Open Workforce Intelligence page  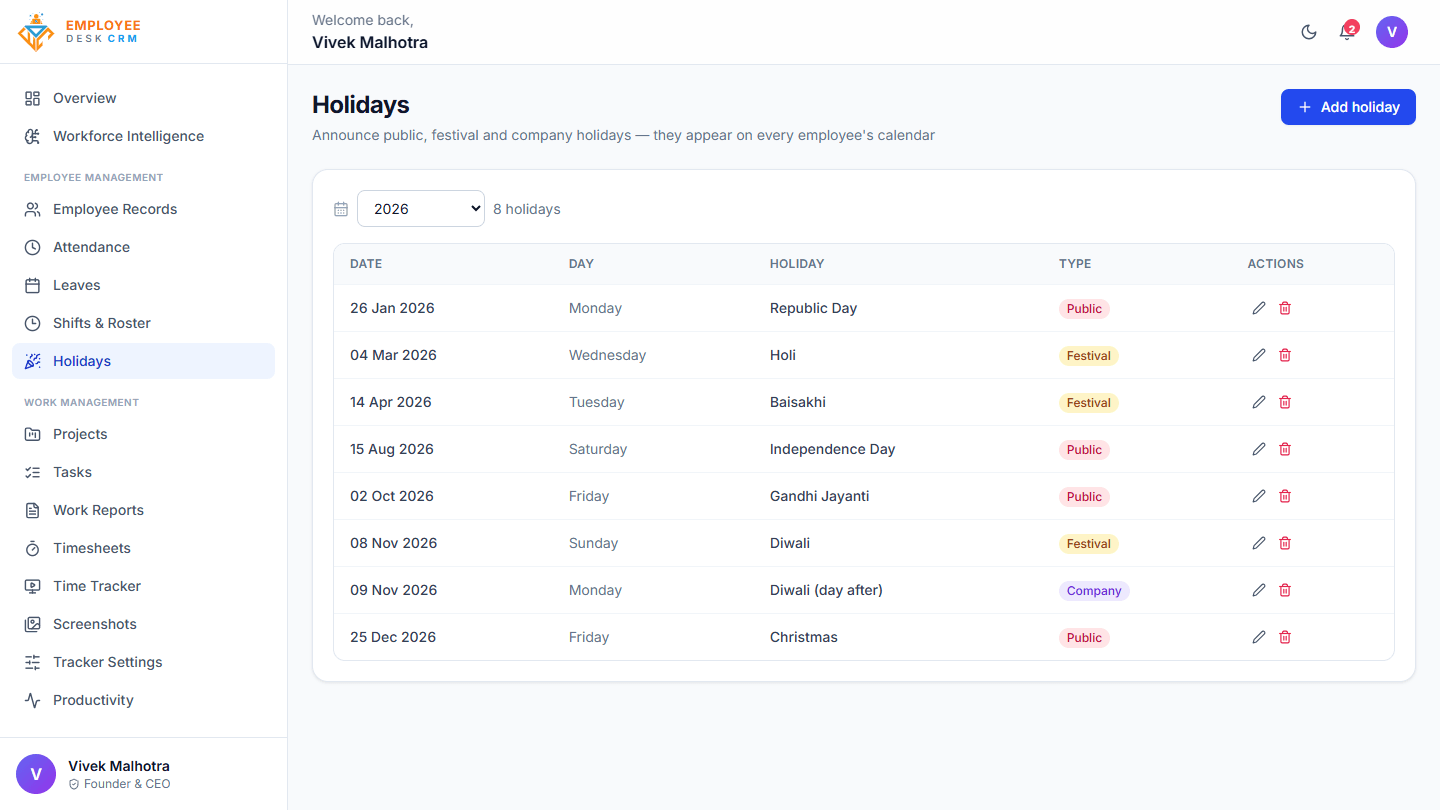[143, 136]
